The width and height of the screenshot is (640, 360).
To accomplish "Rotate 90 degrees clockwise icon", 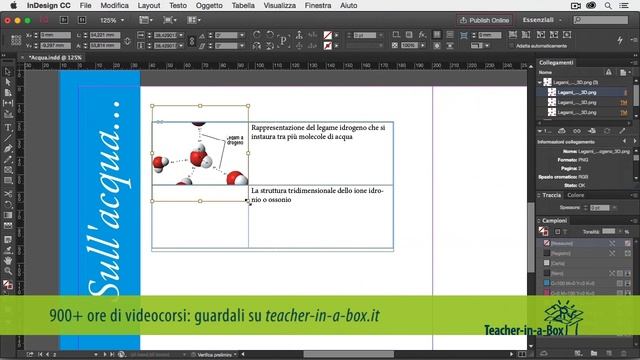I will pos(256,35).
